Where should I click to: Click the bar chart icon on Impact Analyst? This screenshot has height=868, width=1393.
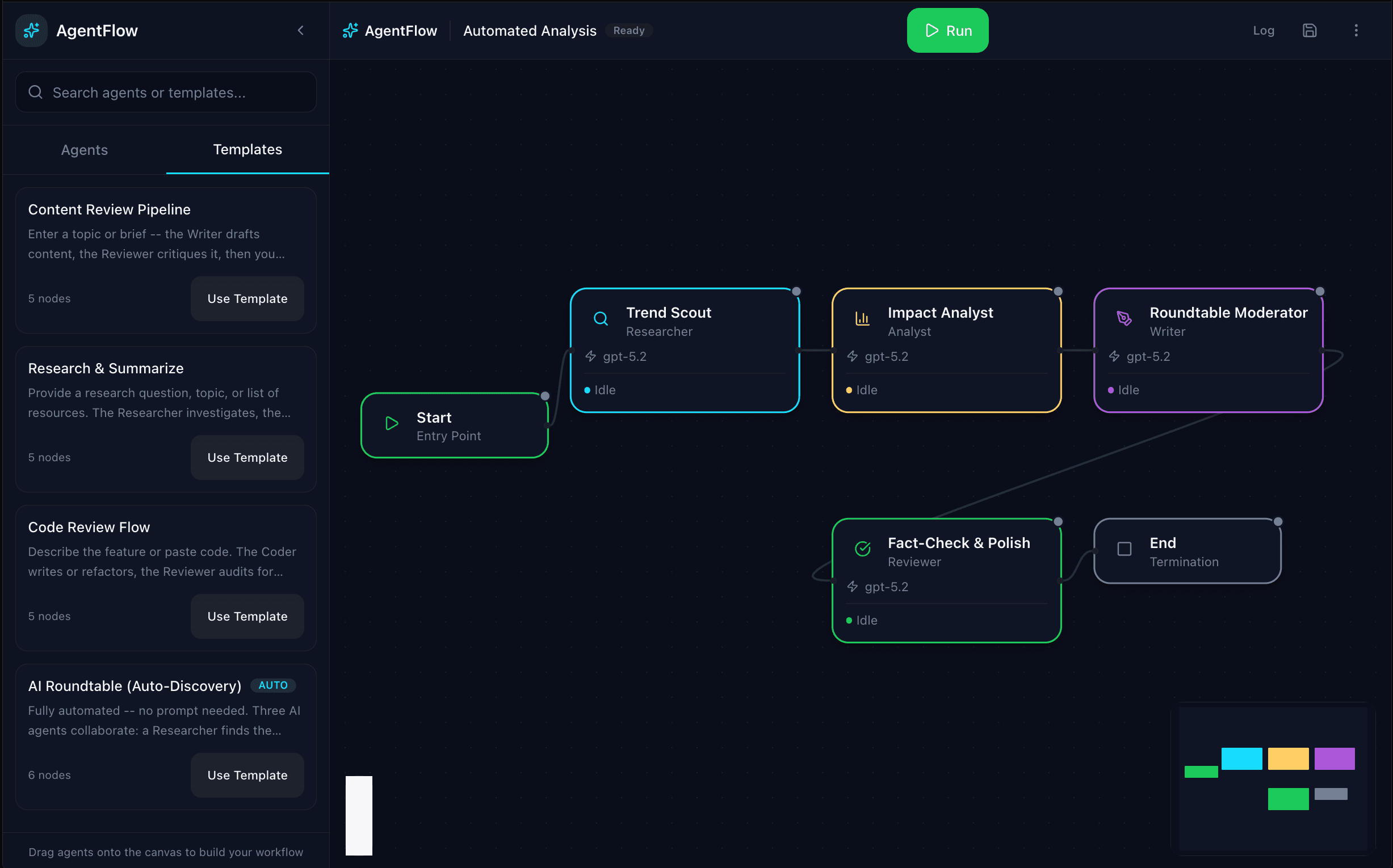tap(862, 318)
